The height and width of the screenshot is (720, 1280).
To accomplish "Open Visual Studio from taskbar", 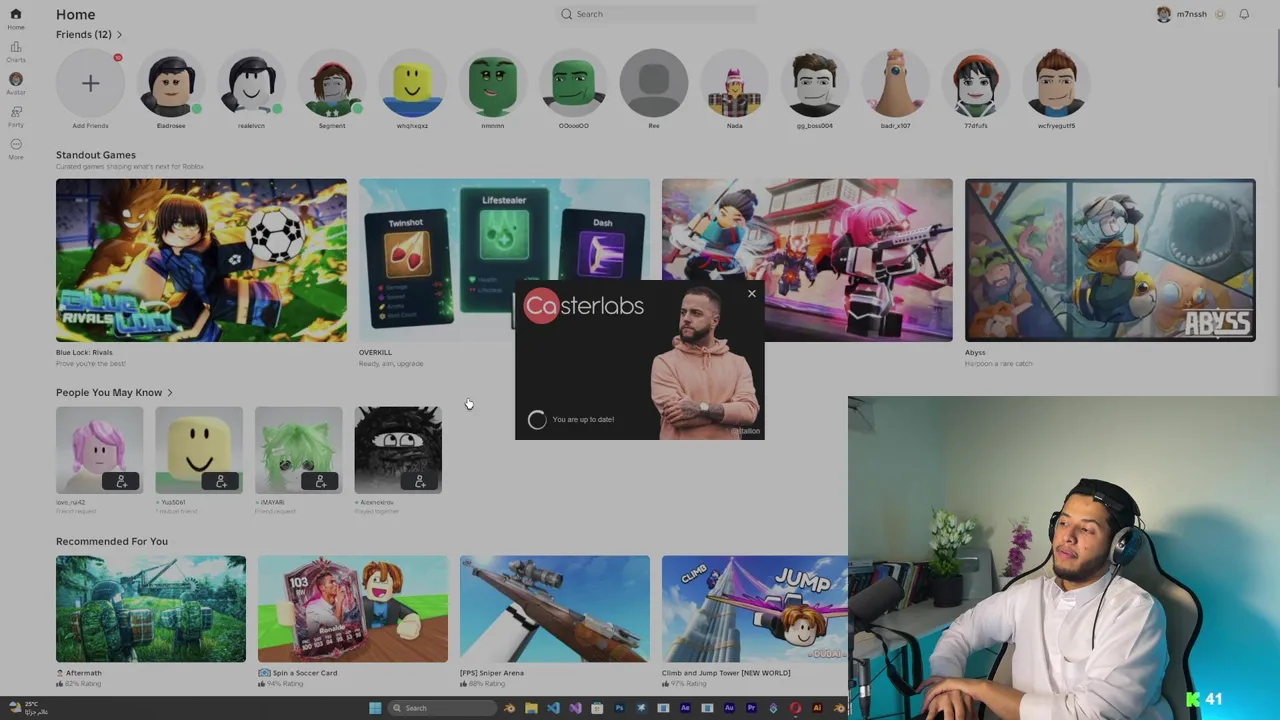I will pos(575,708).
